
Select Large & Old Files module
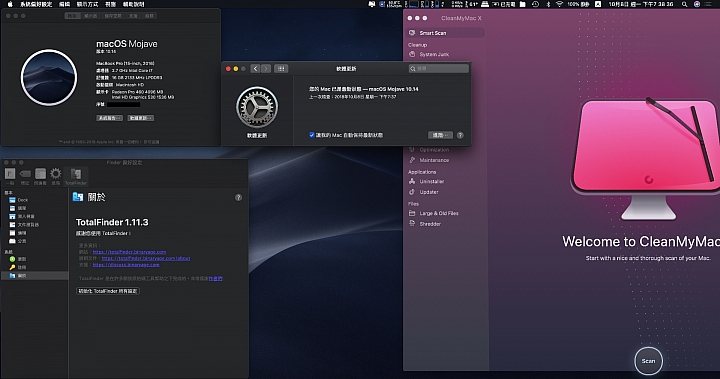pyautogui.click(x=438, y=213)
